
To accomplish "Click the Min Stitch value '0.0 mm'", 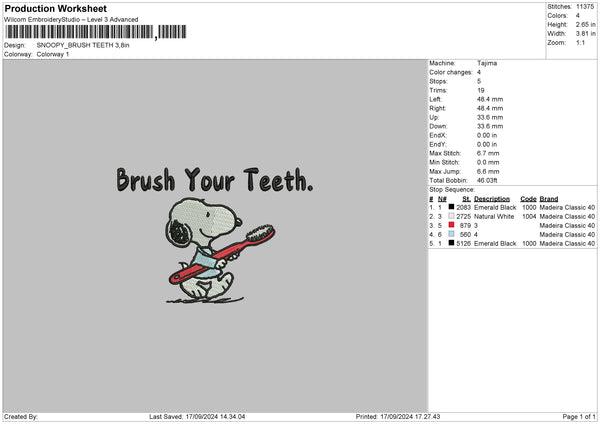I will click(488, 163).
